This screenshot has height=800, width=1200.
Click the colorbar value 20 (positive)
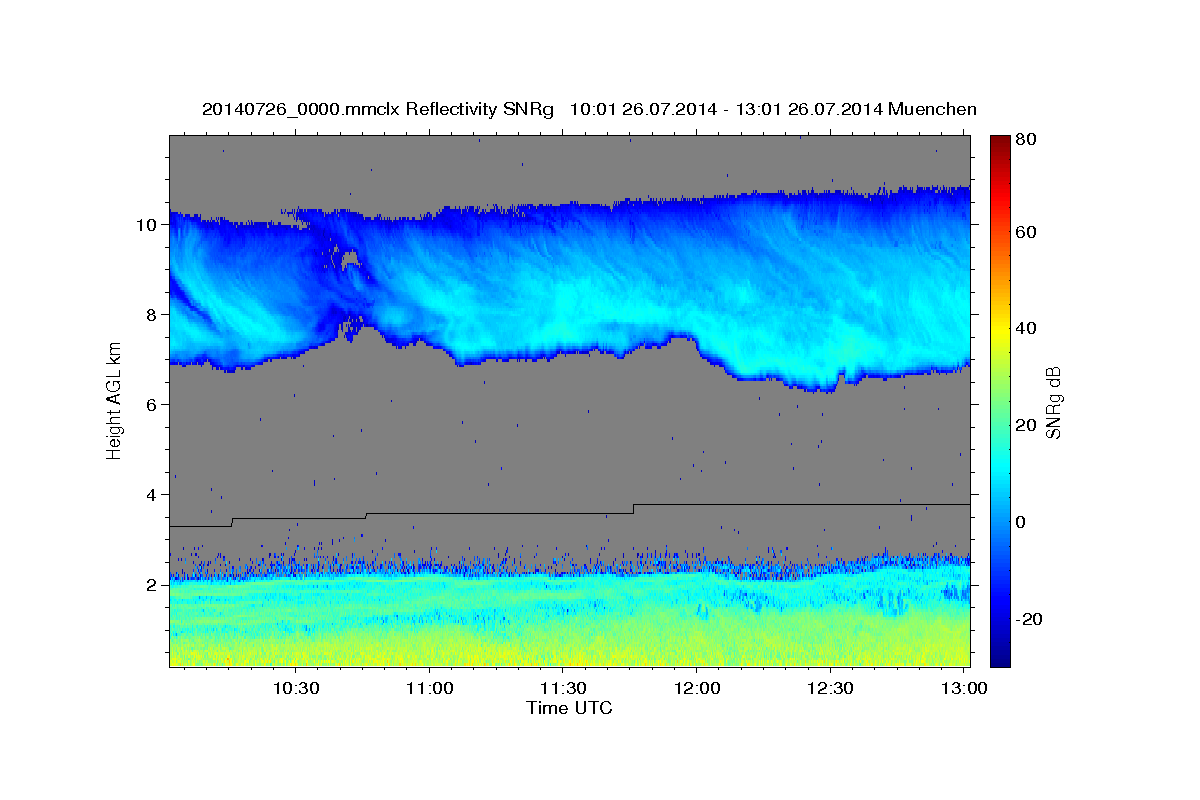pos(1025,425)
